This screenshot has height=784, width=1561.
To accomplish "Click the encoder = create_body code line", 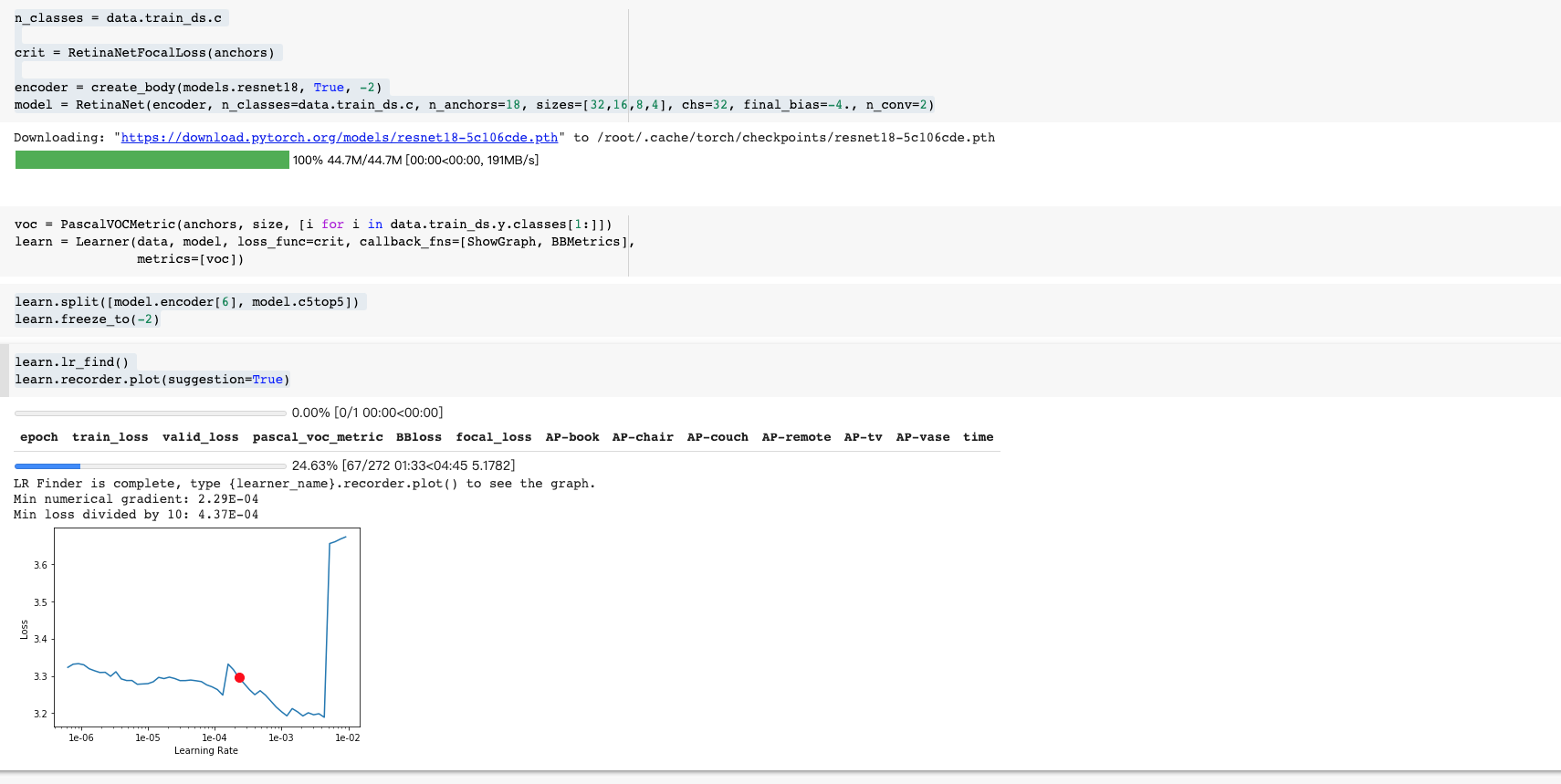I will (x=199, y=88).
